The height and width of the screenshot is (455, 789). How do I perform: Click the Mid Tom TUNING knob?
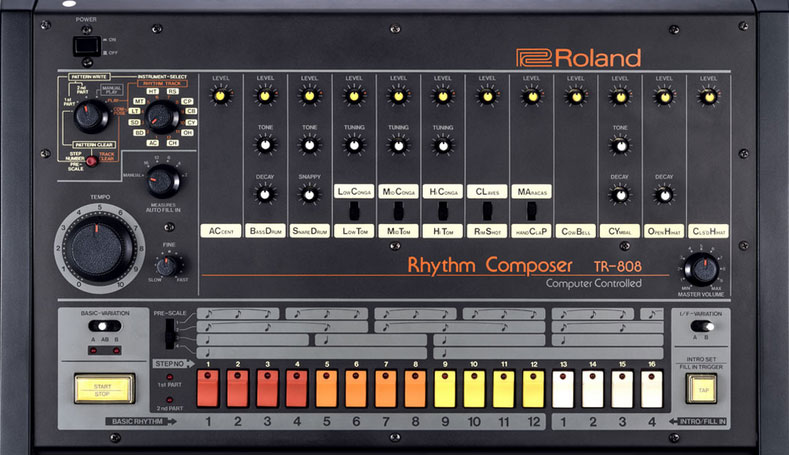point(399,145)
